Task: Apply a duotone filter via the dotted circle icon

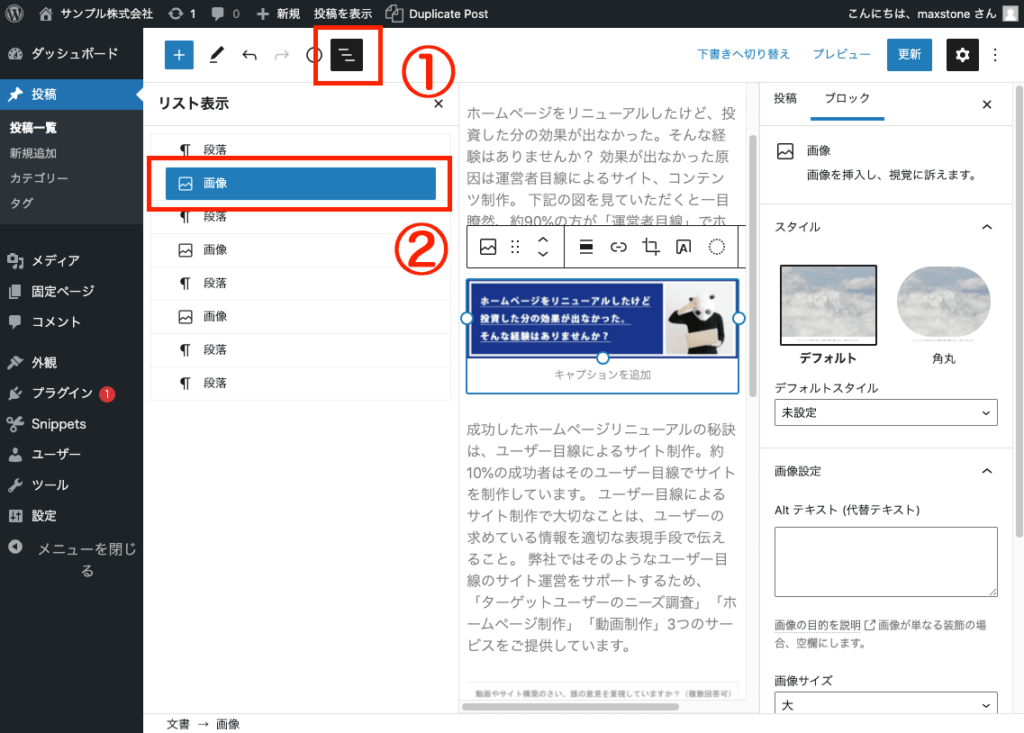Action: 718,247
